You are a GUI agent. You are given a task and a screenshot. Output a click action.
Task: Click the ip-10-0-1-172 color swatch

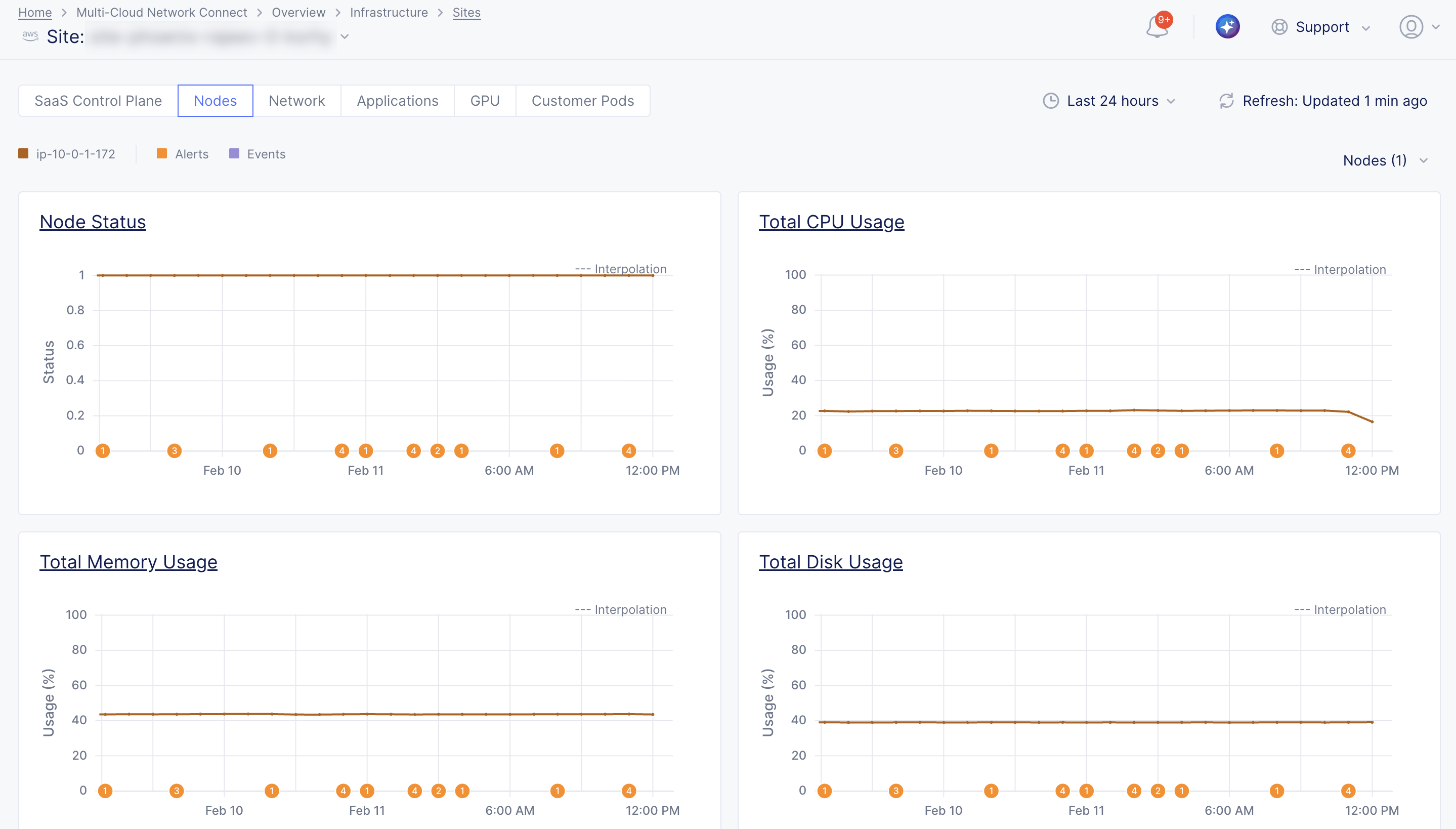pyautogui.click(x=23, y=153)
